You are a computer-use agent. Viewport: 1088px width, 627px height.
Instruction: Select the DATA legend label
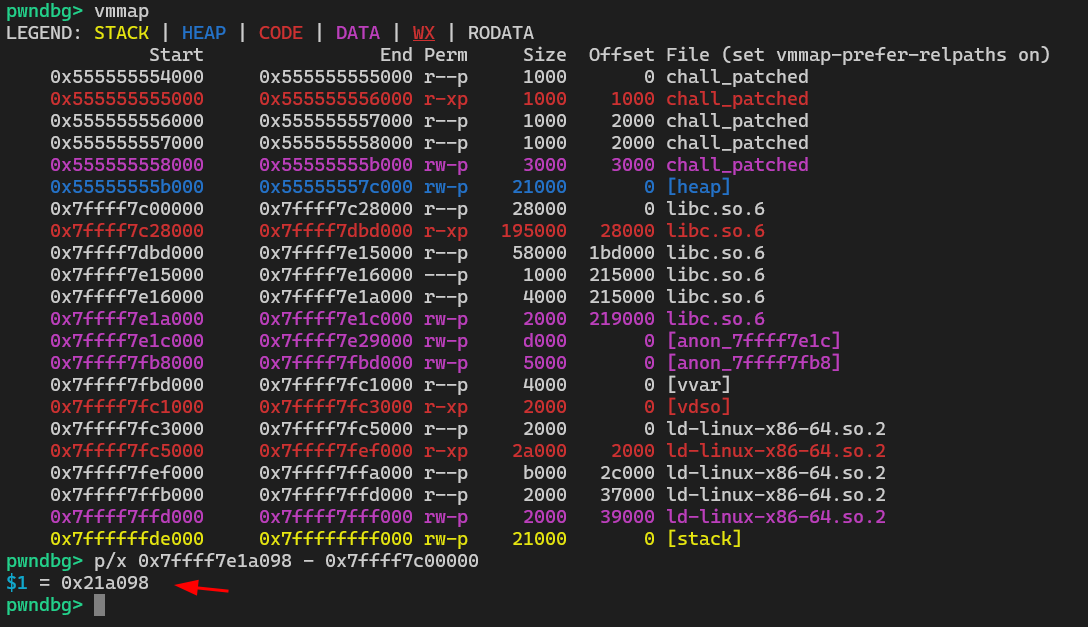(357, 33)
